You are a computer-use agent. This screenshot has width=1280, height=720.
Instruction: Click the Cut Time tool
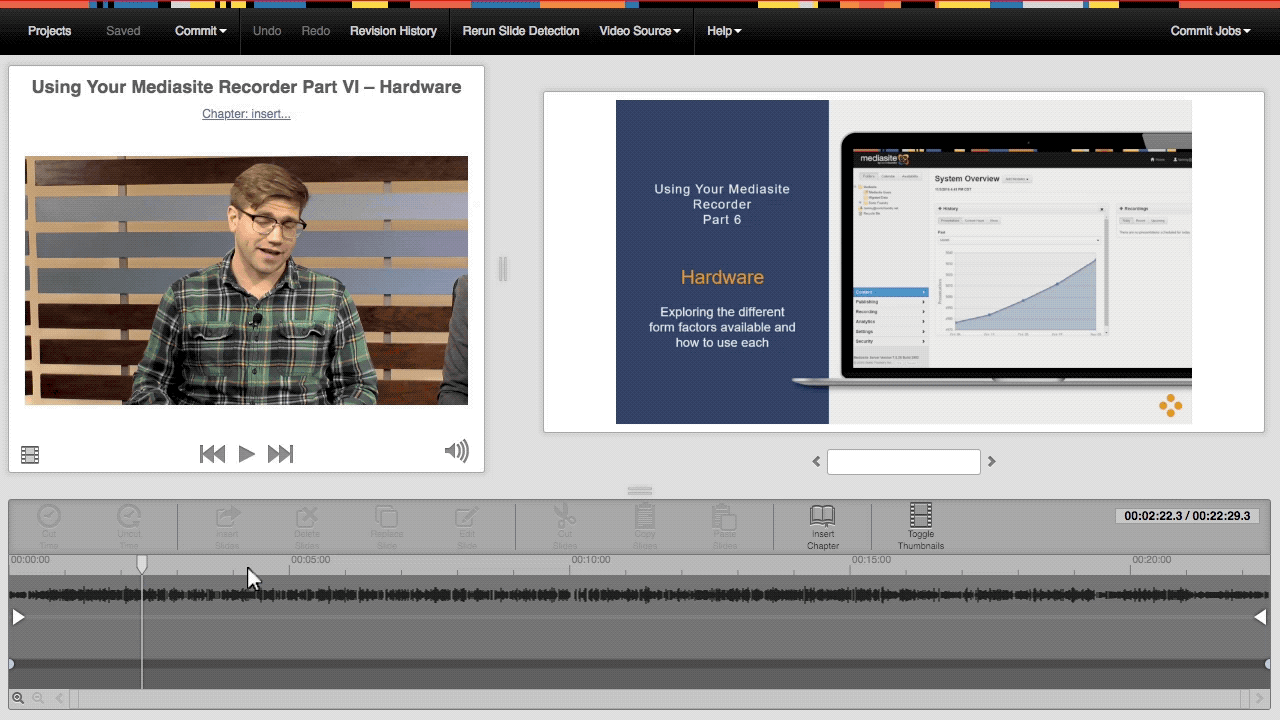49,526
